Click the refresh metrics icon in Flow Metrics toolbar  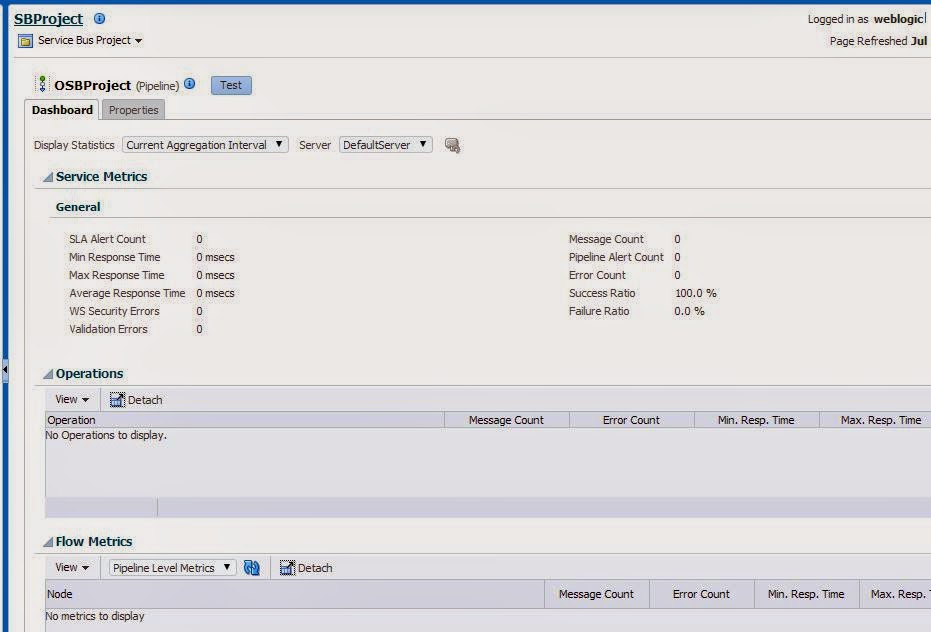251,567
